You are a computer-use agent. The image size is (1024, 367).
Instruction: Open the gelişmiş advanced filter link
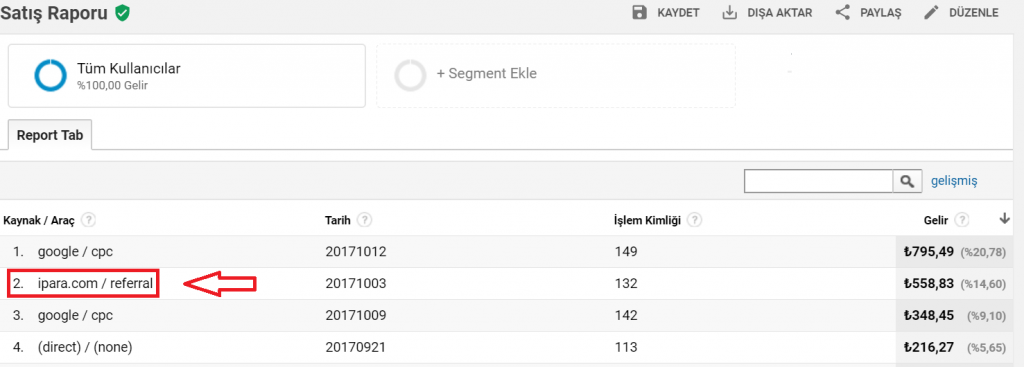click(x=954, y=181)
